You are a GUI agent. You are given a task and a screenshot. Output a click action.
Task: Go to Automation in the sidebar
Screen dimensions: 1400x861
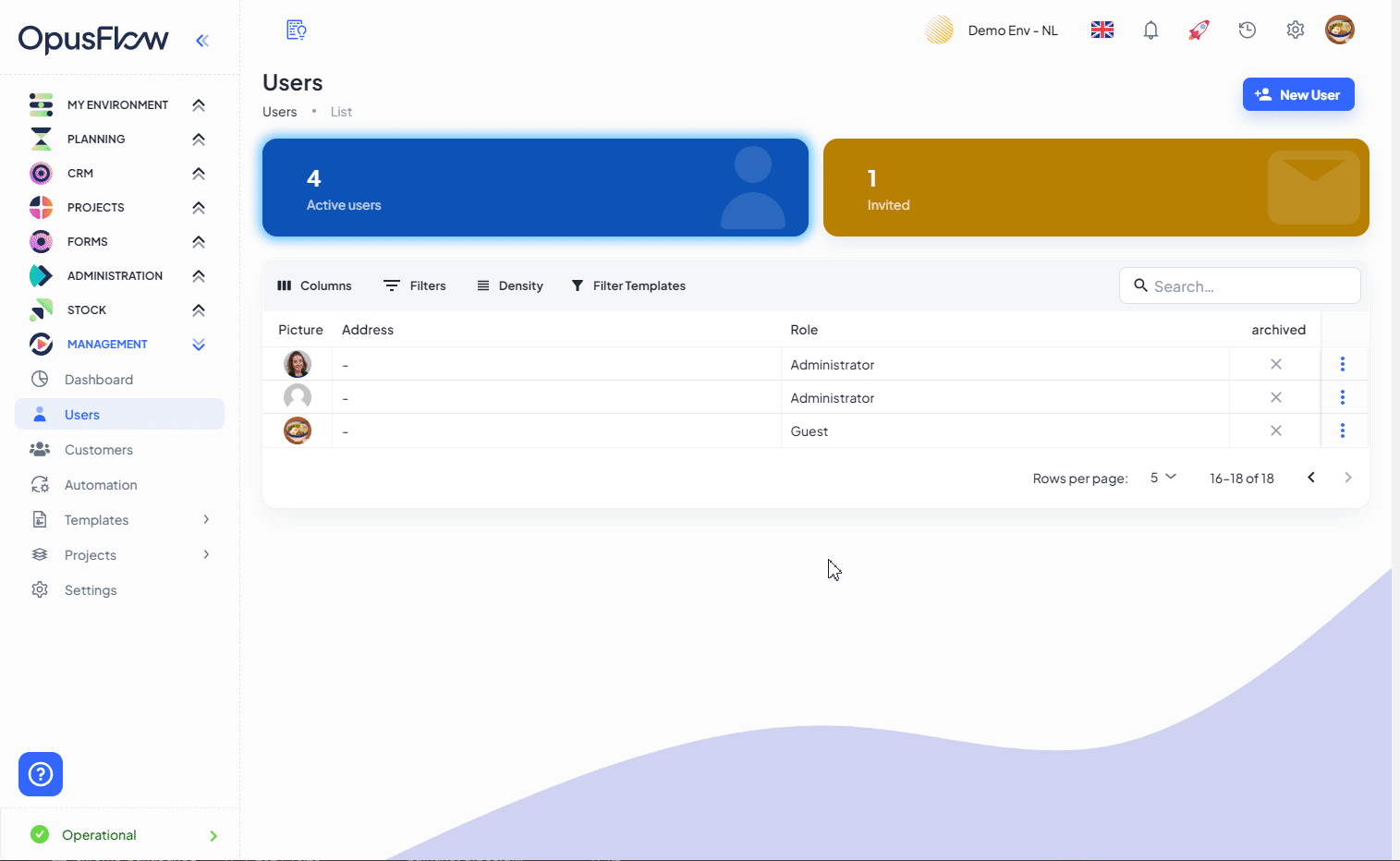point(101,485)
